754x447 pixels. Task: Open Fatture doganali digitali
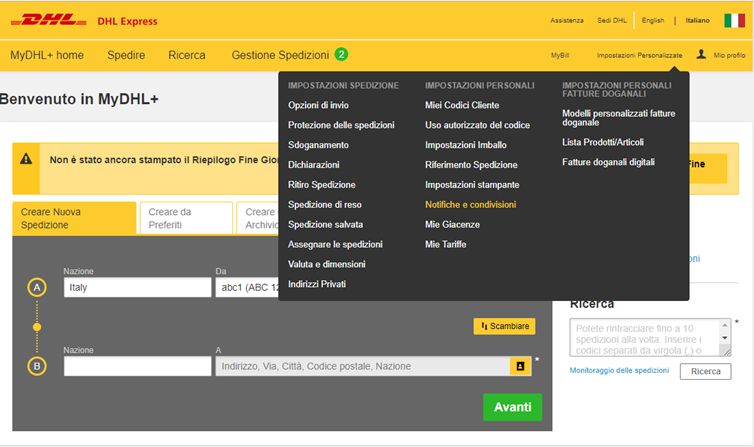click(608, 162)
